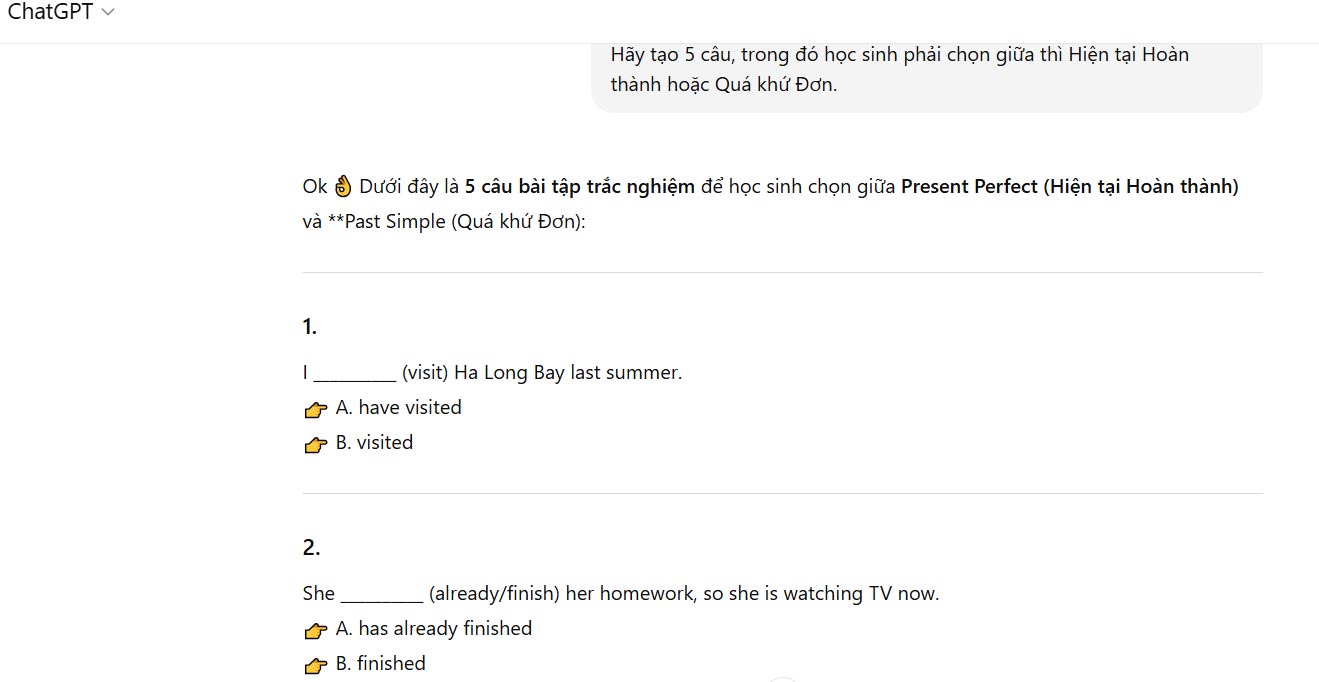Click pointing hand beside 'B. finished'
Image resolution: width=1319 pixels, height=682 pixels.
click(x=316, y=665)
